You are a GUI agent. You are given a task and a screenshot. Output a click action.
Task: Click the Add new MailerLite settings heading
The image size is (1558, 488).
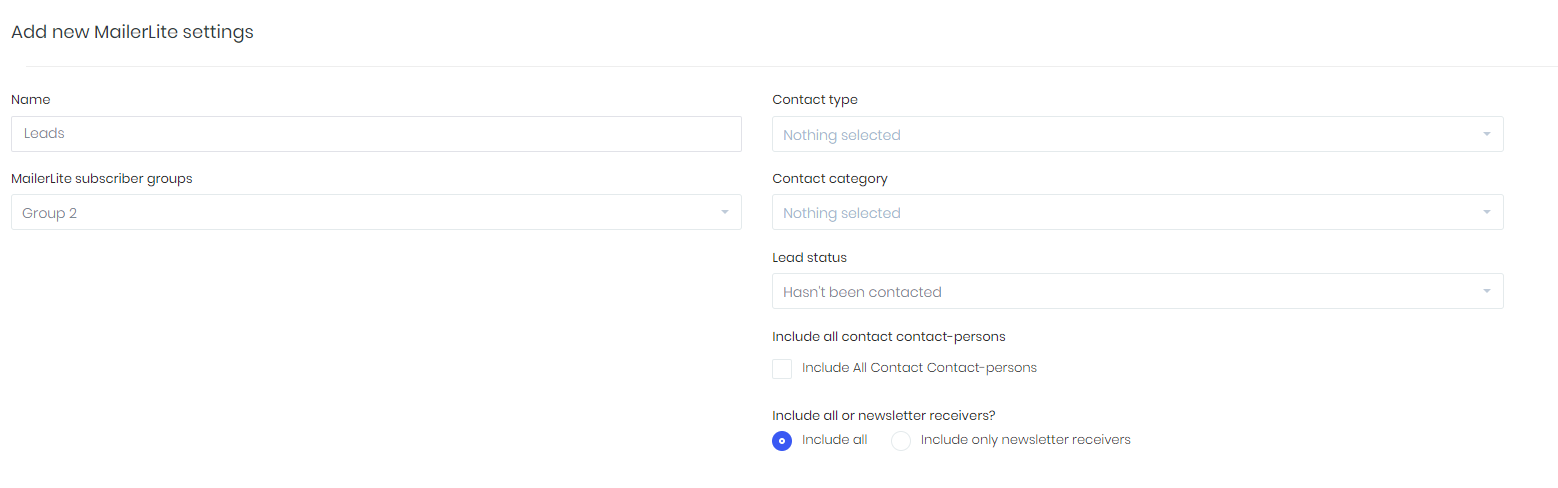point(132,32)
